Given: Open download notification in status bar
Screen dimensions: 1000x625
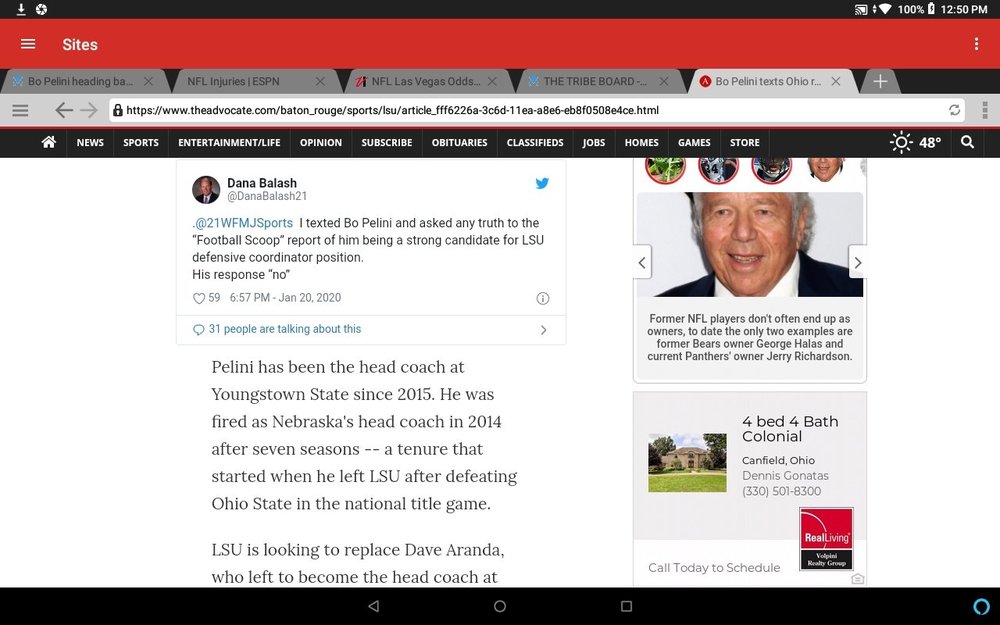Looking at the screenshot, I should click(x=21, y=9).
